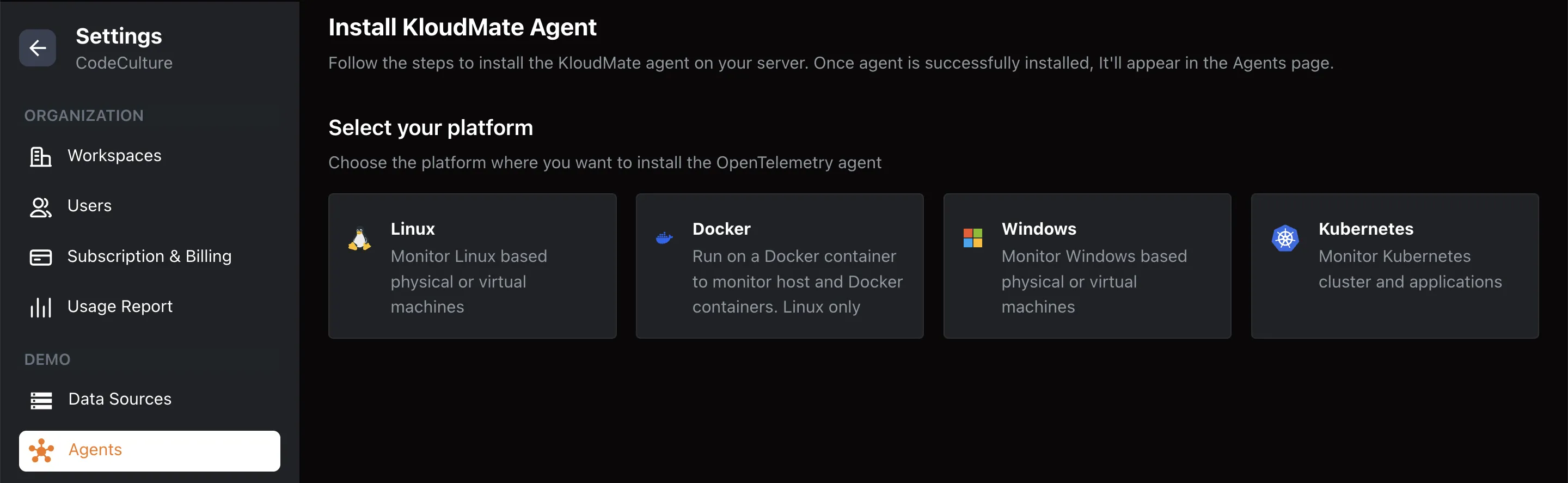
Task: Click the Workspaces building icon
Action: coord(41,156)
